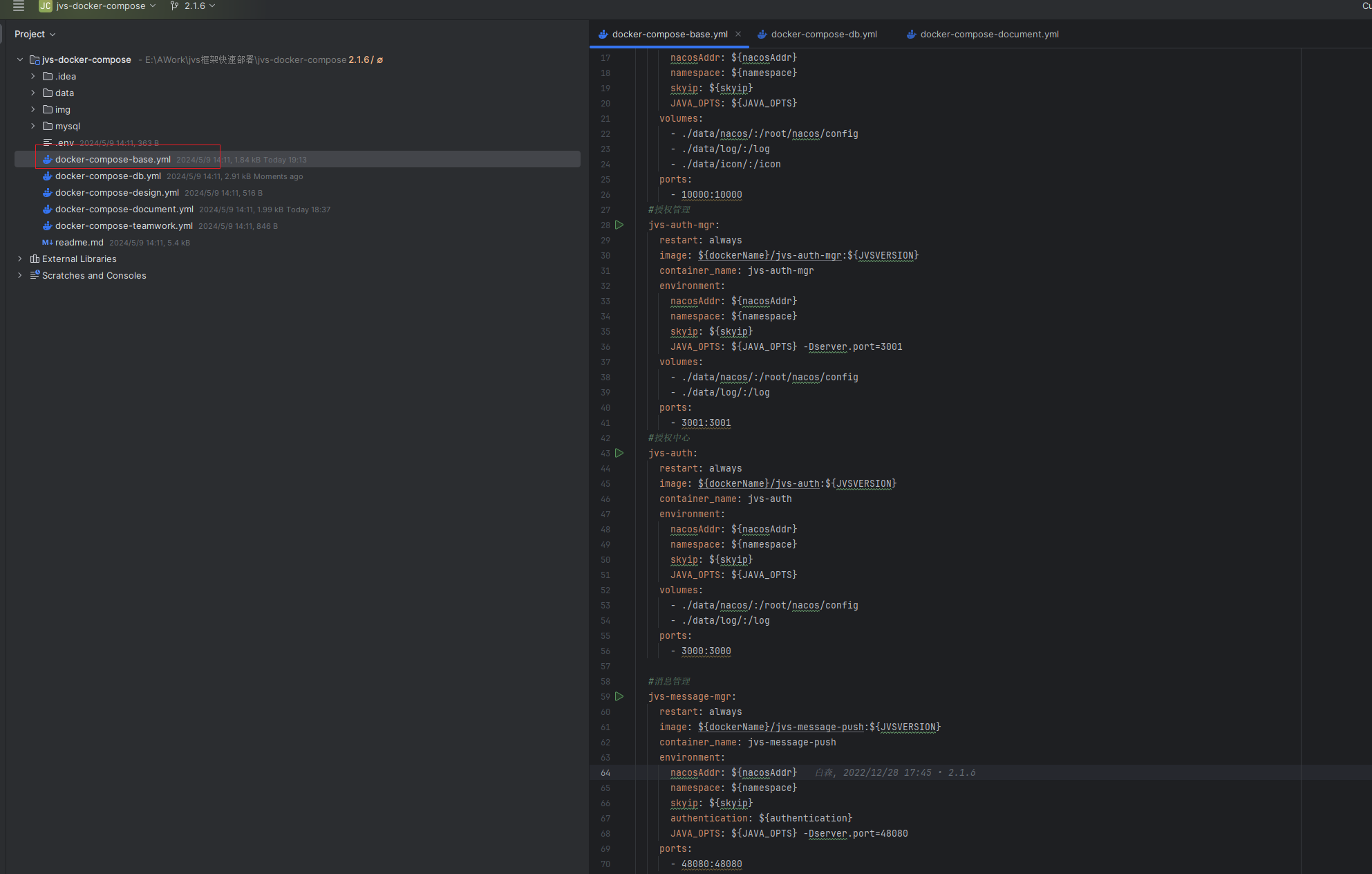Click the img folder icon

pos(48,109)
